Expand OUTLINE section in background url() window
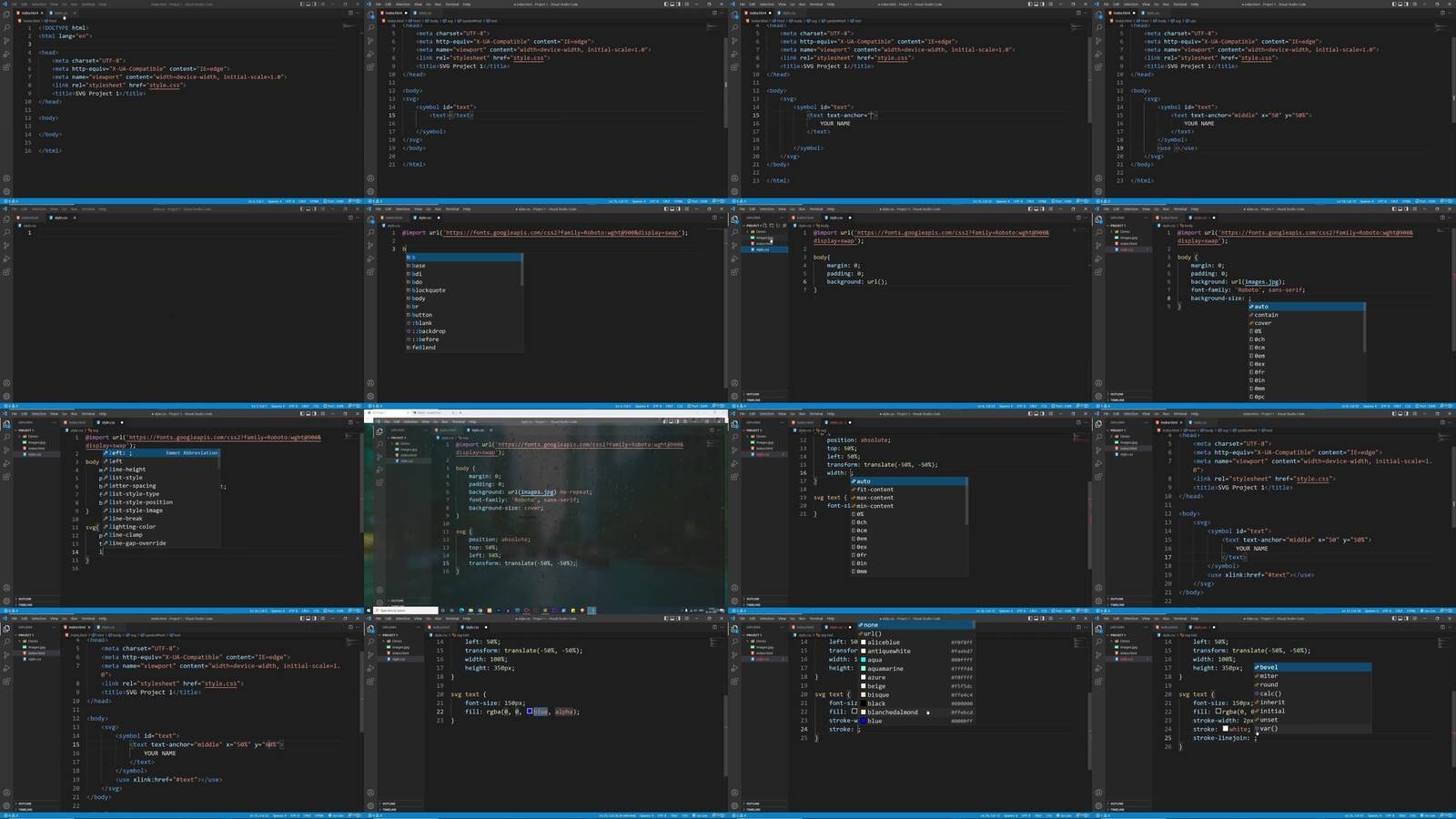The height and width of the screenshot is (819, 1456). [x=766, y=394]
